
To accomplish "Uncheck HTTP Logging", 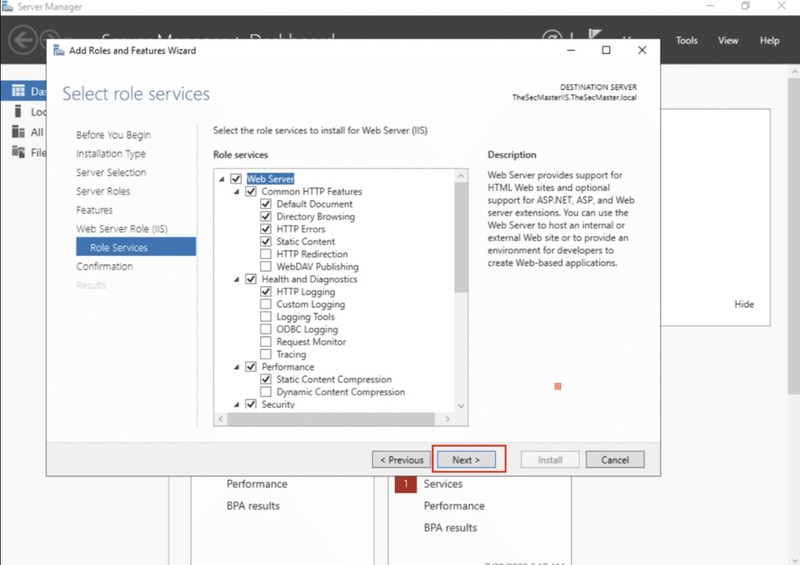I will click(266, 291).
